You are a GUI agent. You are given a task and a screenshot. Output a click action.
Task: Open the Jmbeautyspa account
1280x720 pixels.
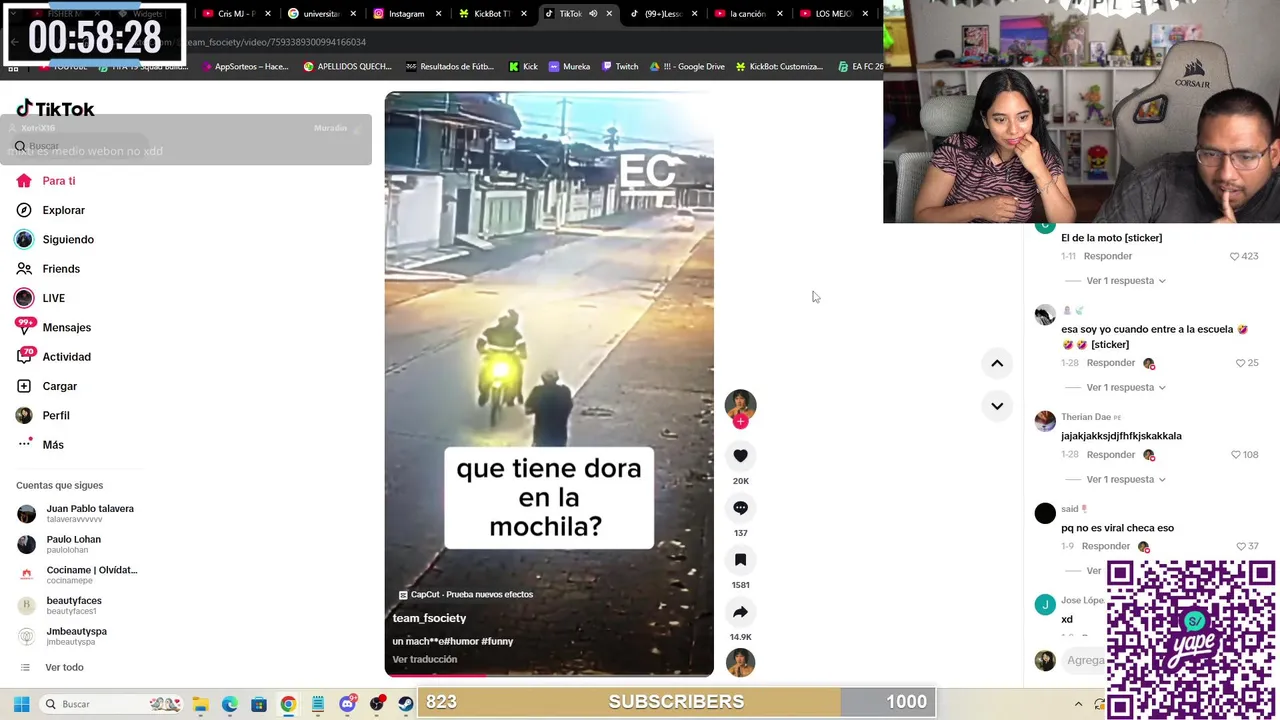63,636
